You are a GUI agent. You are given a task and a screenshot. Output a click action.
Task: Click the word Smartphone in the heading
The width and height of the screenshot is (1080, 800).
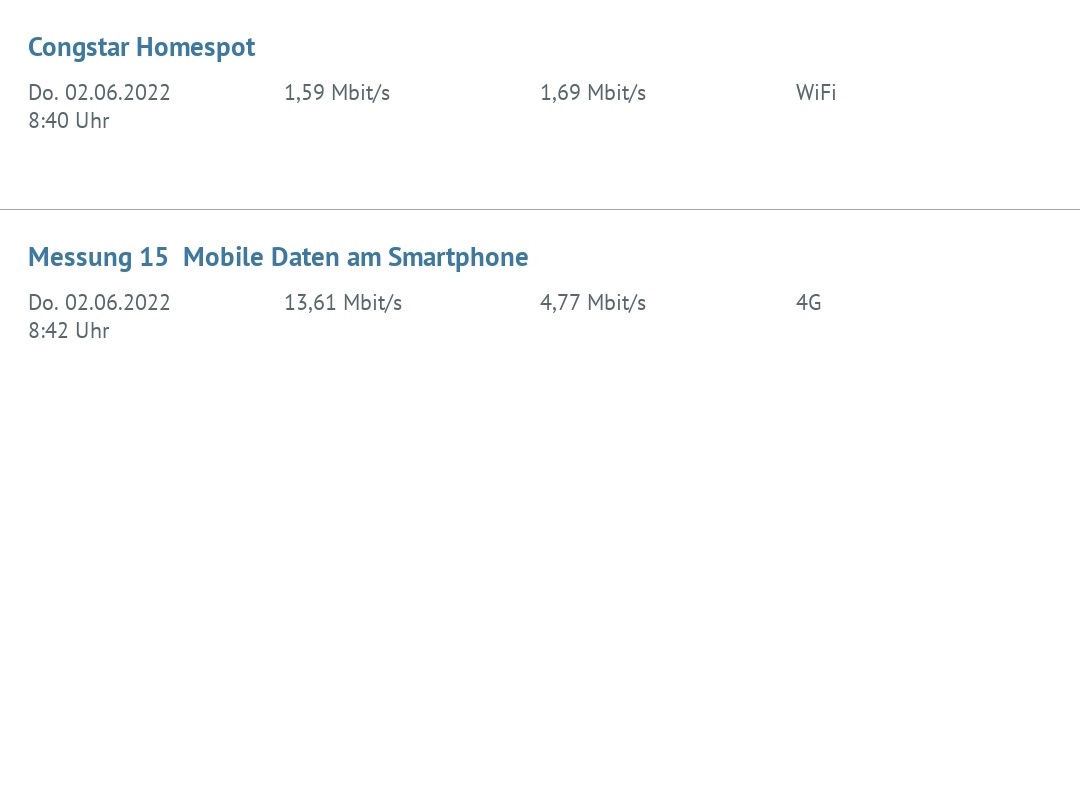tap(458, 257)
